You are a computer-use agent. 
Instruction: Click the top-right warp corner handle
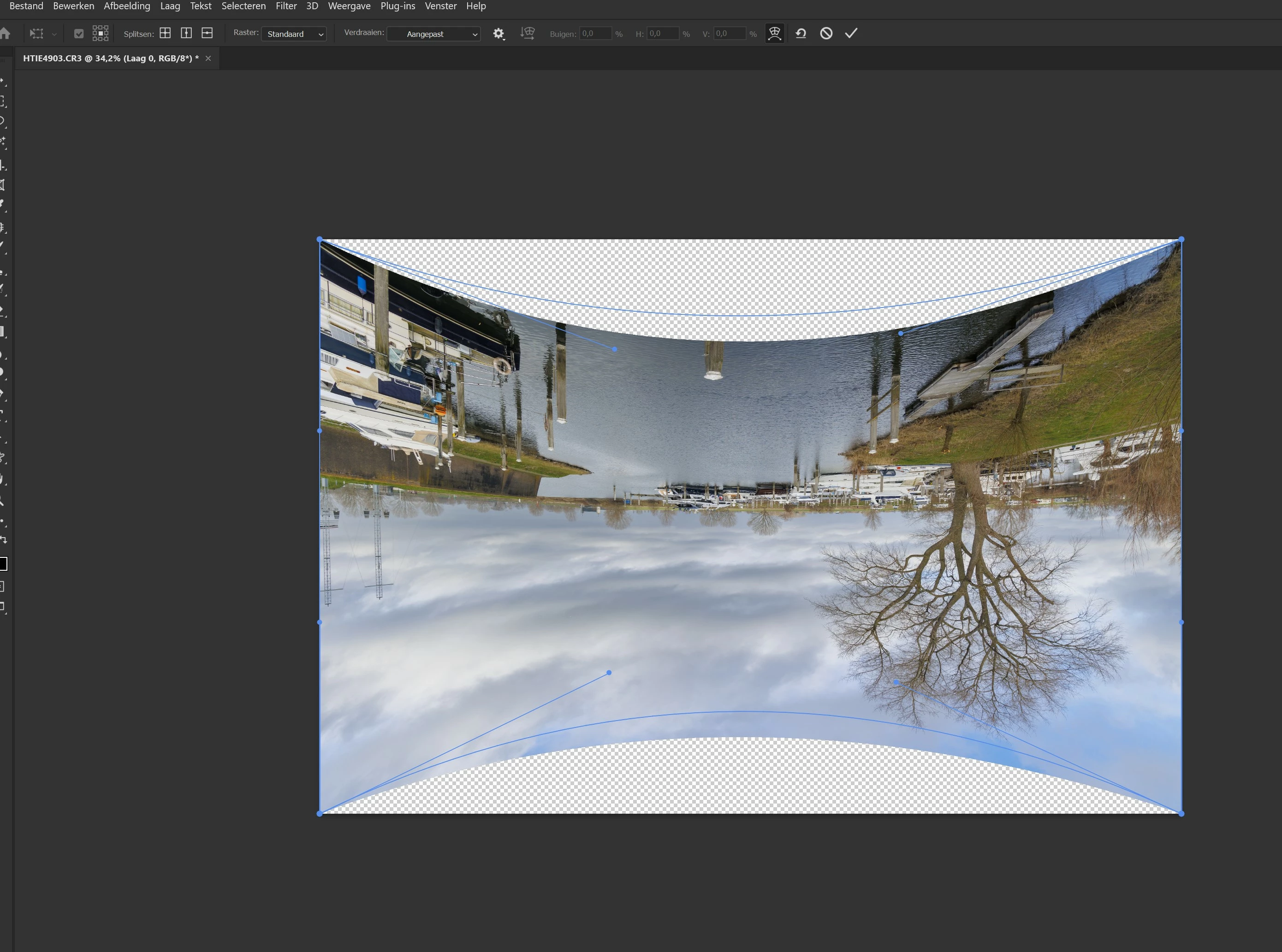(1181, 239)
